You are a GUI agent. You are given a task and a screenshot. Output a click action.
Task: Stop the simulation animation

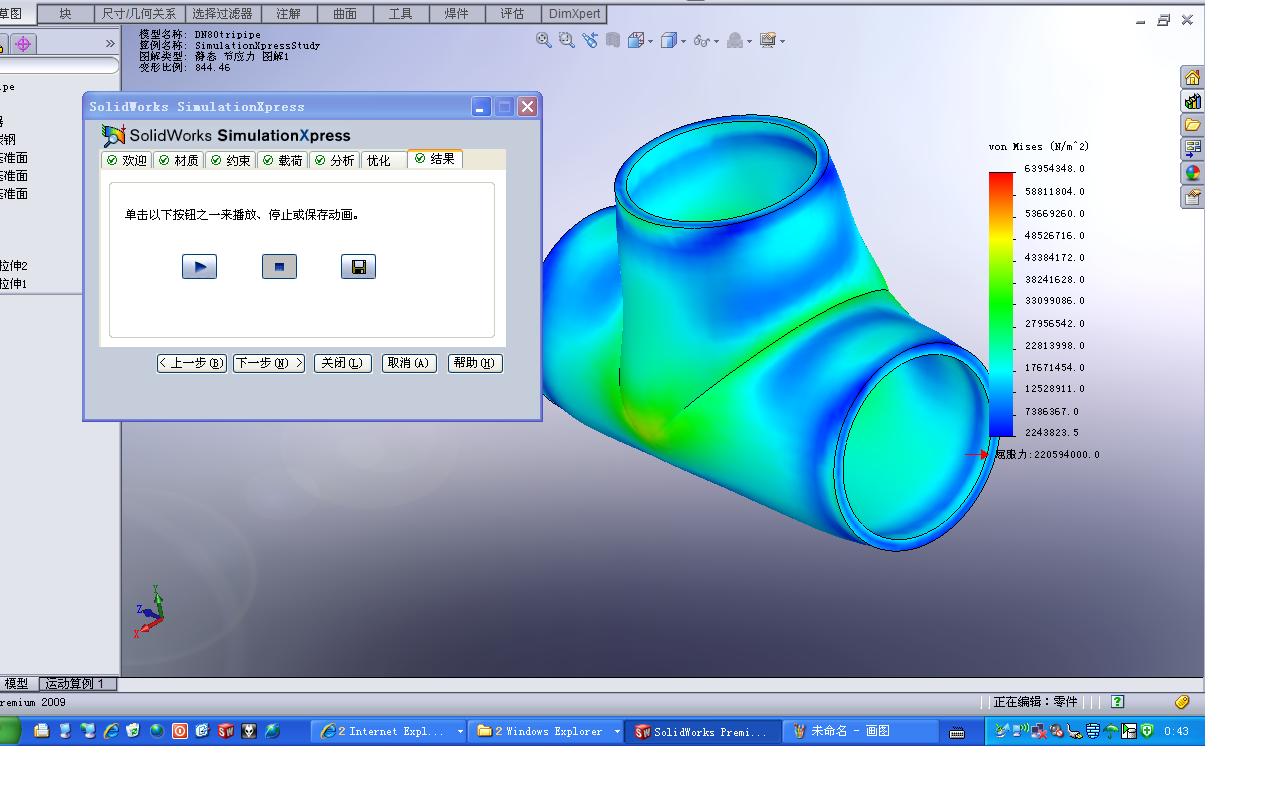pyautogui.click(x=279, y=267)
